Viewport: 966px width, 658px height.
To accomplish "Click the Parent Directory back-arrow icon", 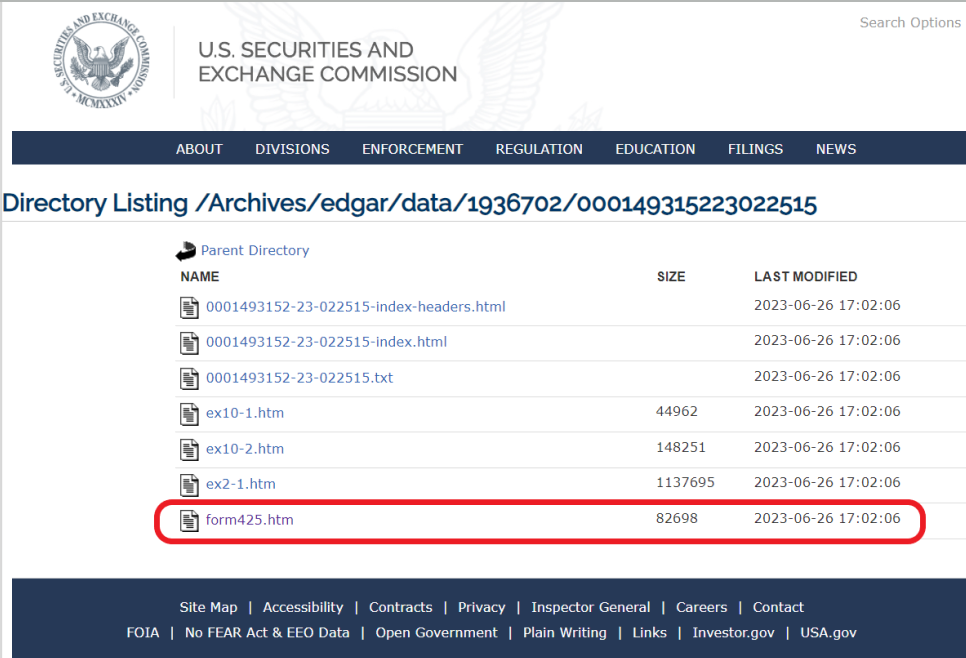I will click(185, 251).
